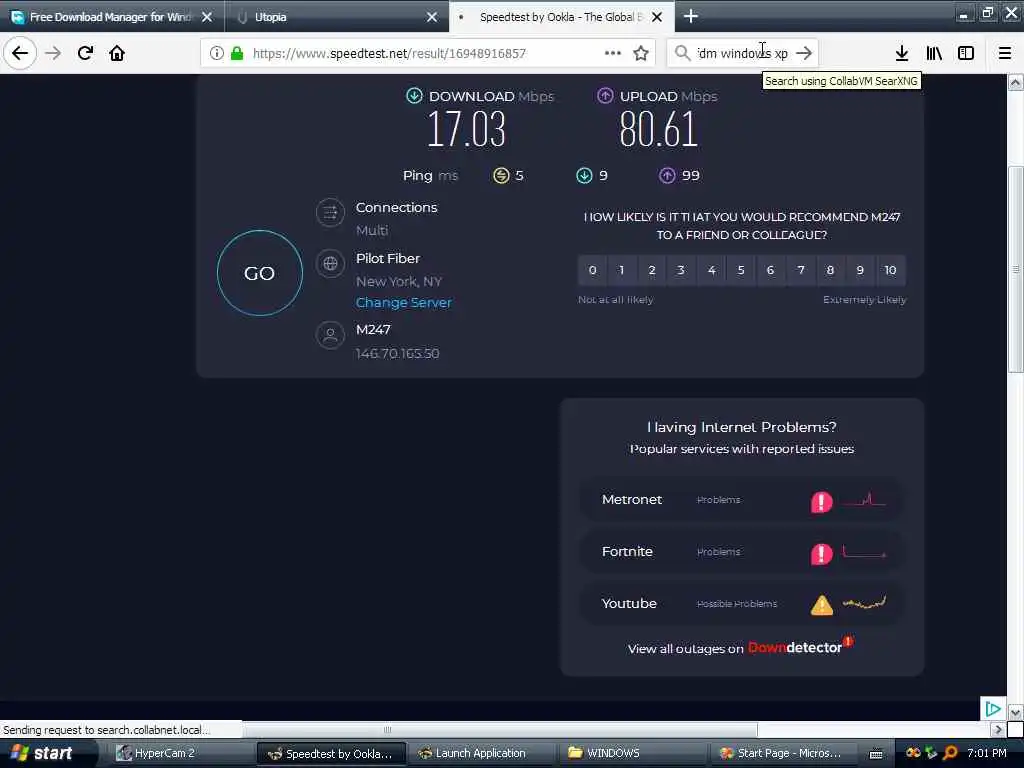Viewport: 1024px width, 768px height.
Task: Close the Free Download Manager tab
Action: tap(207, 17)
